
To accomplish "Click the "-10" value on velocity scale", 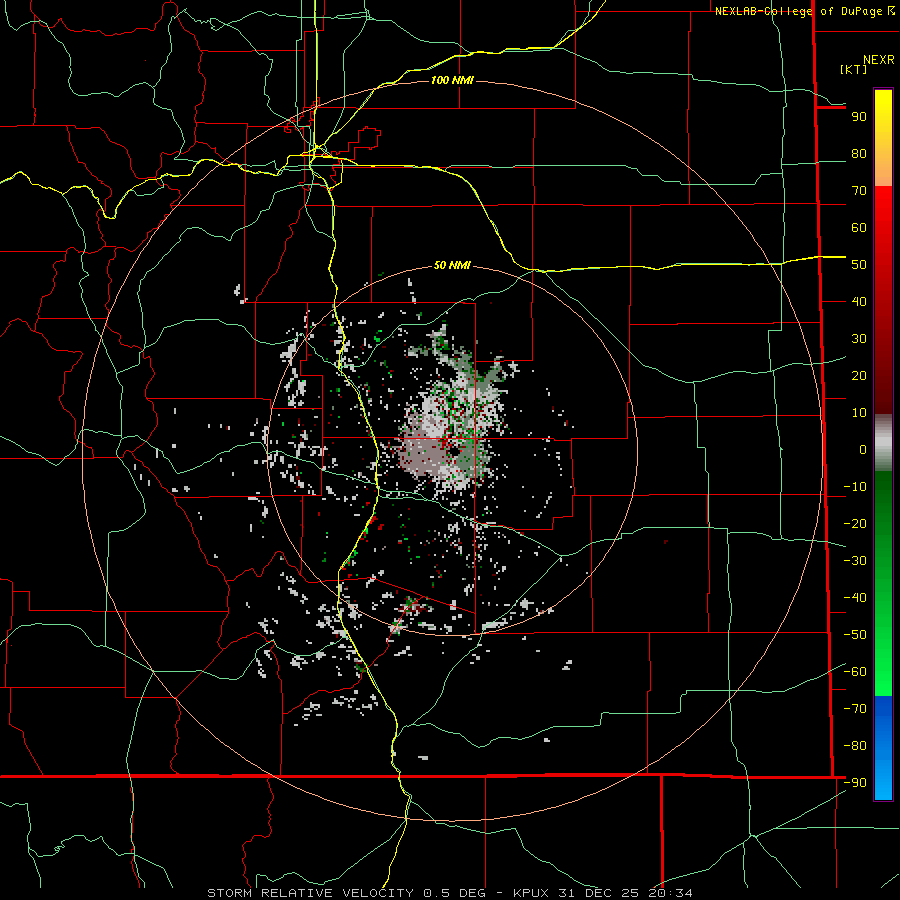I will tap(855, 487).
